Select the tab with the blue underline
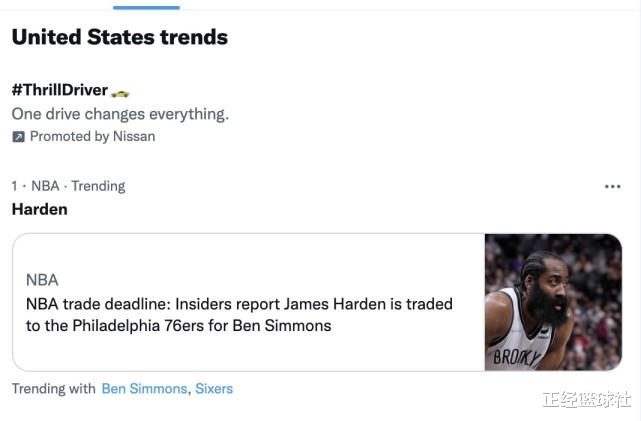Image resolution: width=641 pixels, height=421 pixels. click(x=146, y=5)
